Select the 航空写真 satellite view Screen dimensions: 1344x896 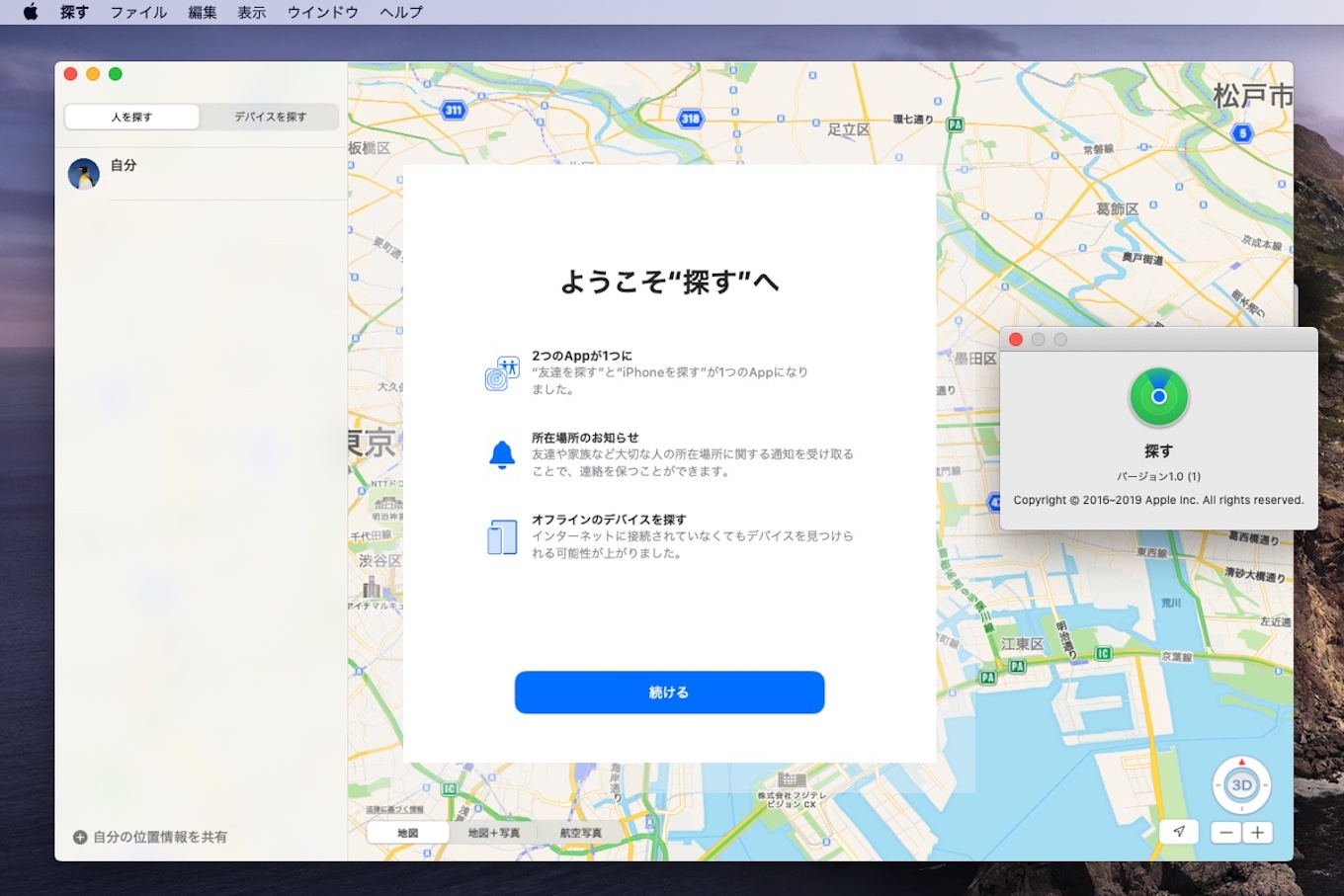tap(581, 833)
